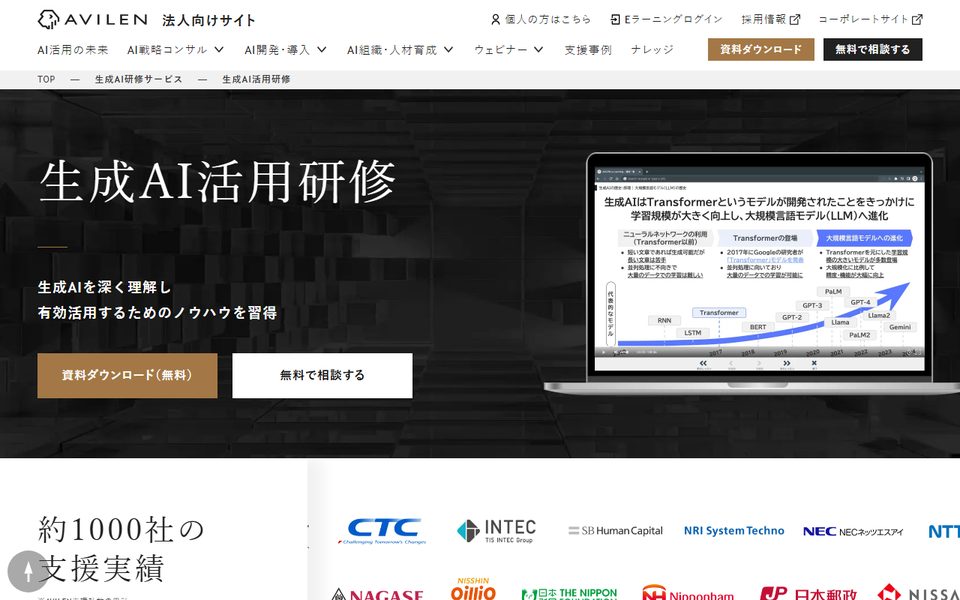Click the Nipponham logo
Image resolution: width=960 pixels, height=600 pixels.
688,593
